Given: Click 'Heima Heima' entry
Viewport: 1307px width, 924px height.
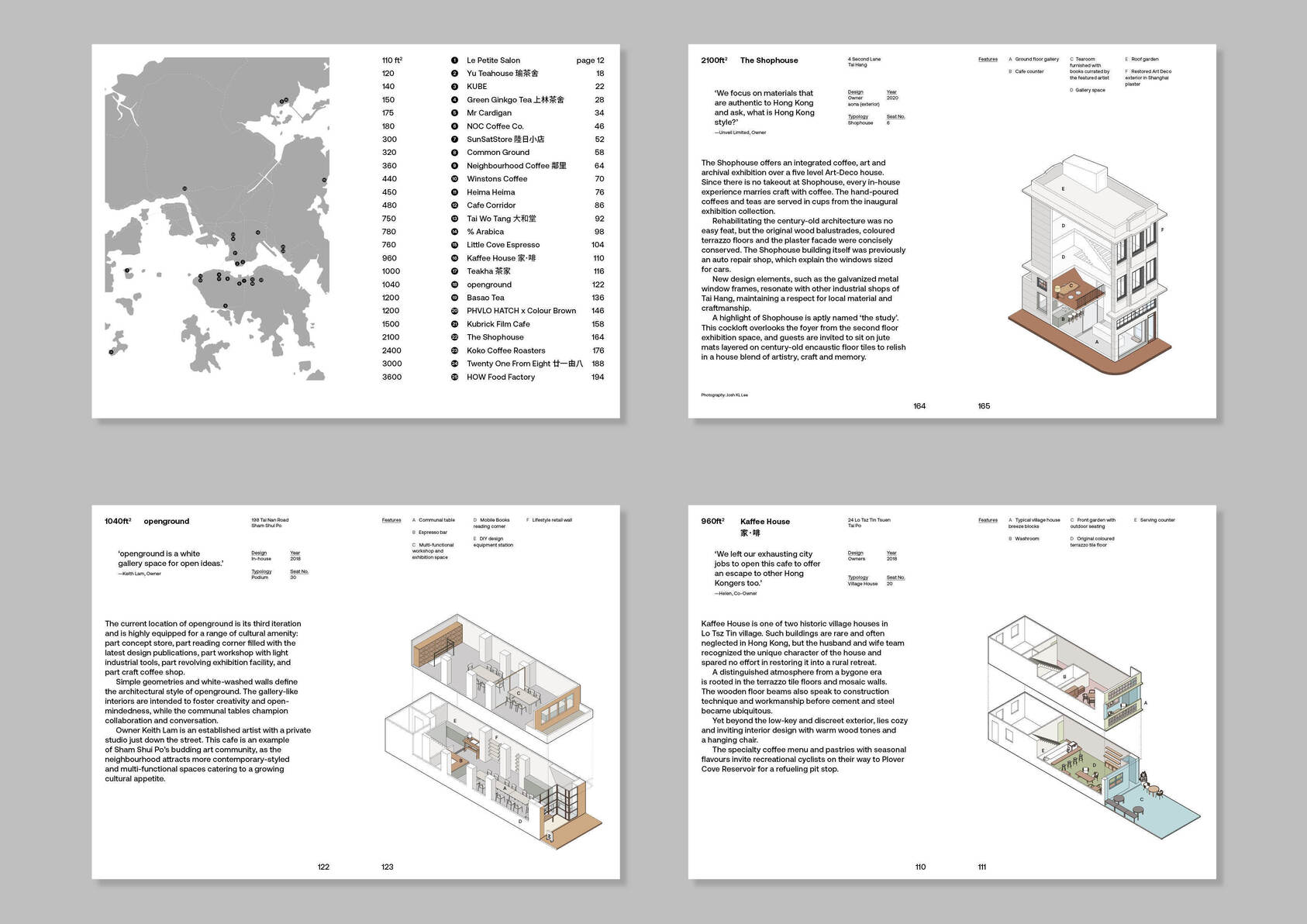Looking at the screenshot, I should (x=491, y=192).
